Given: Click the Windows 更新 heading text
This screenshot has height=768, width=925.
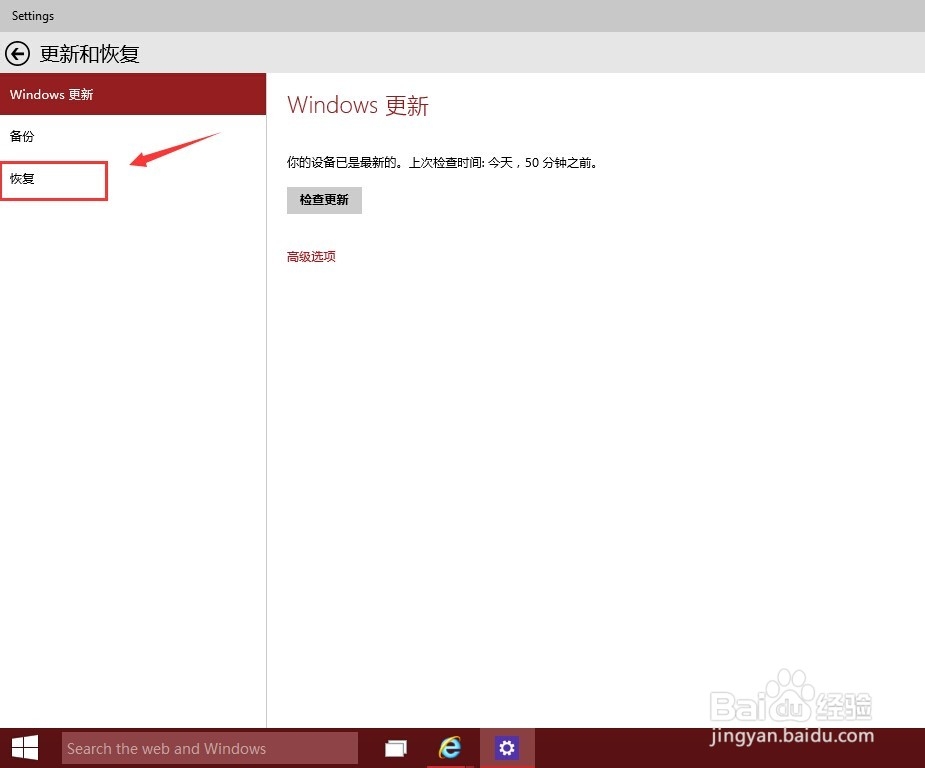Looking at the screenshot, I should click(x=357, y=106).
